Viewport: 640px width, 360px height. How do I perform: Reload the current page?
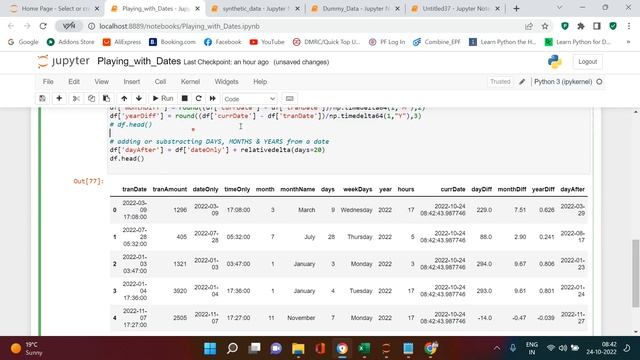tap(43, 26)
